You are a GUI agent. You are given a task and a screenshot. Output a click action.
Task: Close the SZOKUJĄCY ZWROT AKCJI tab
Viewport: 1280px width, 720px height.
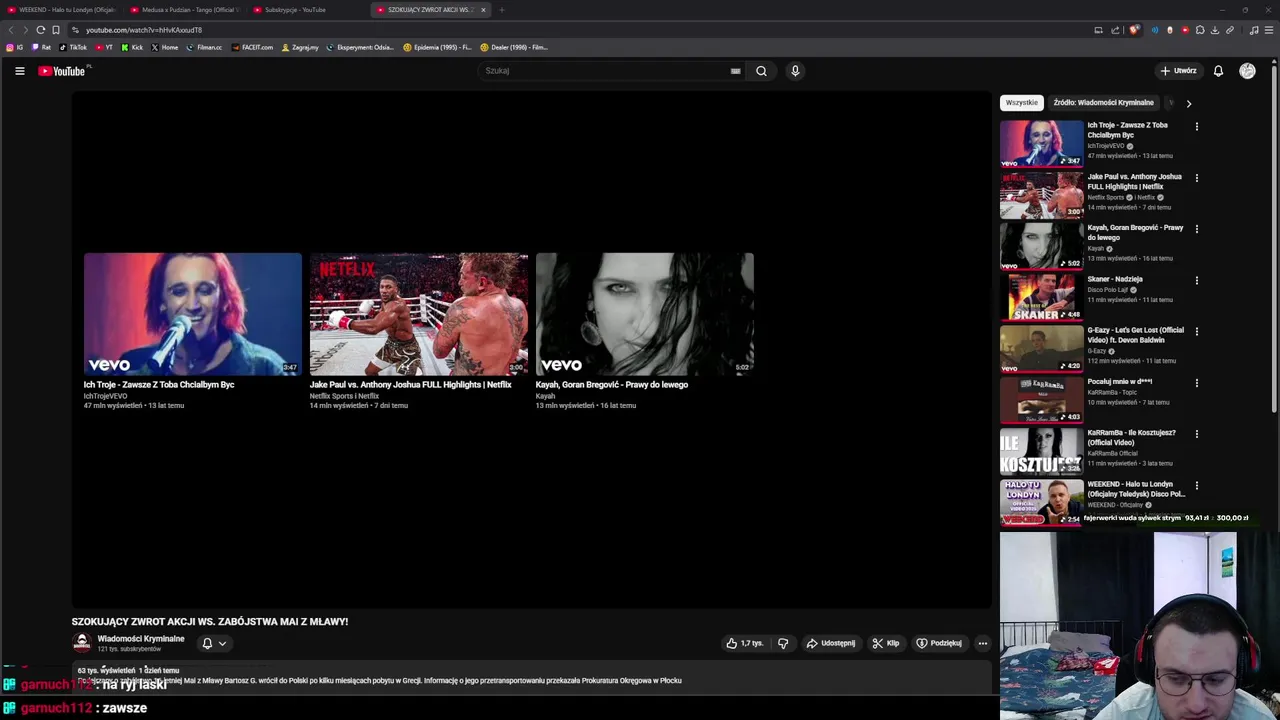[x=483, y=10]
